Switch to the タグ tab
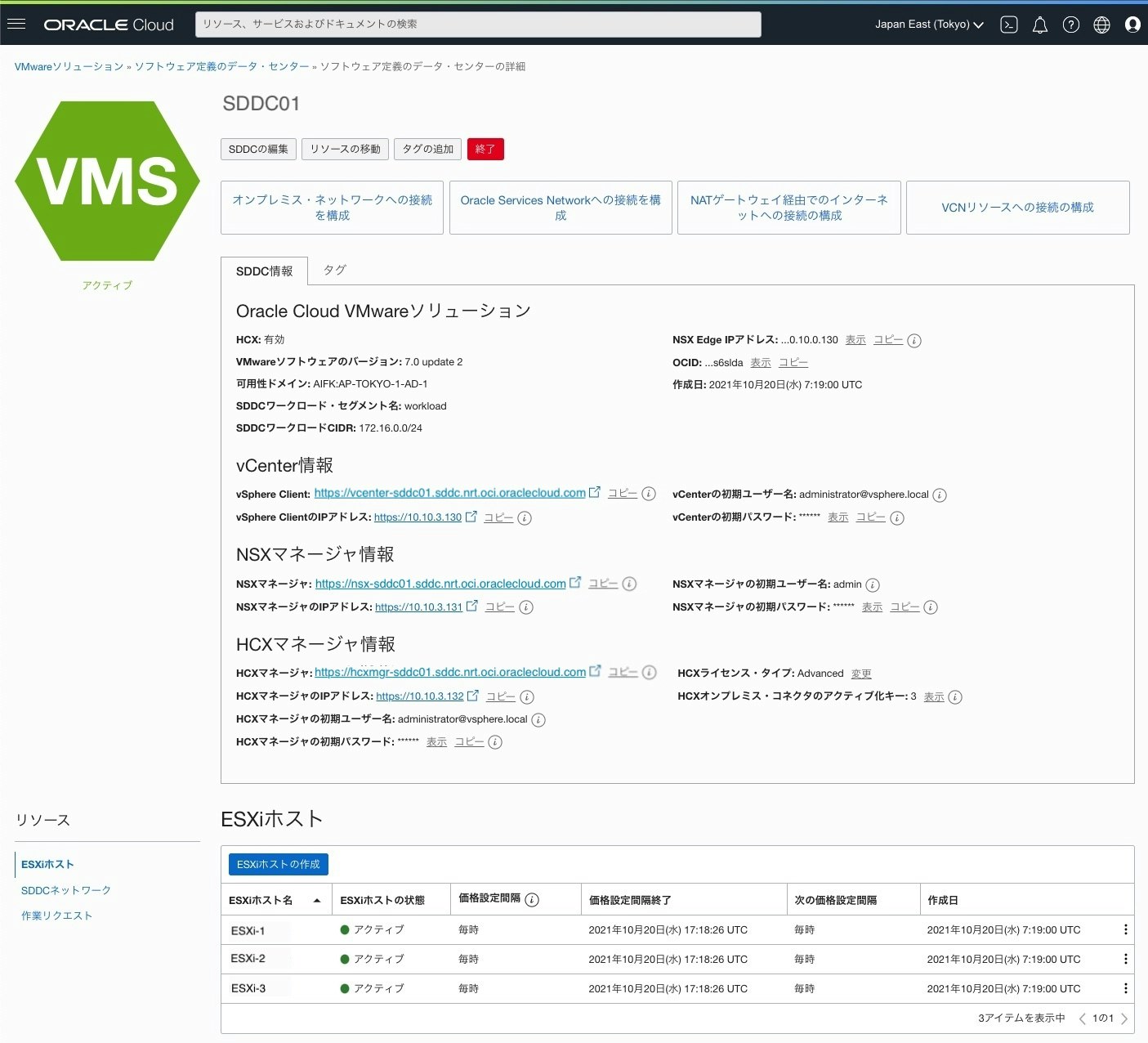This screenshot has width=1148, height=1043. tap(335, 270)
